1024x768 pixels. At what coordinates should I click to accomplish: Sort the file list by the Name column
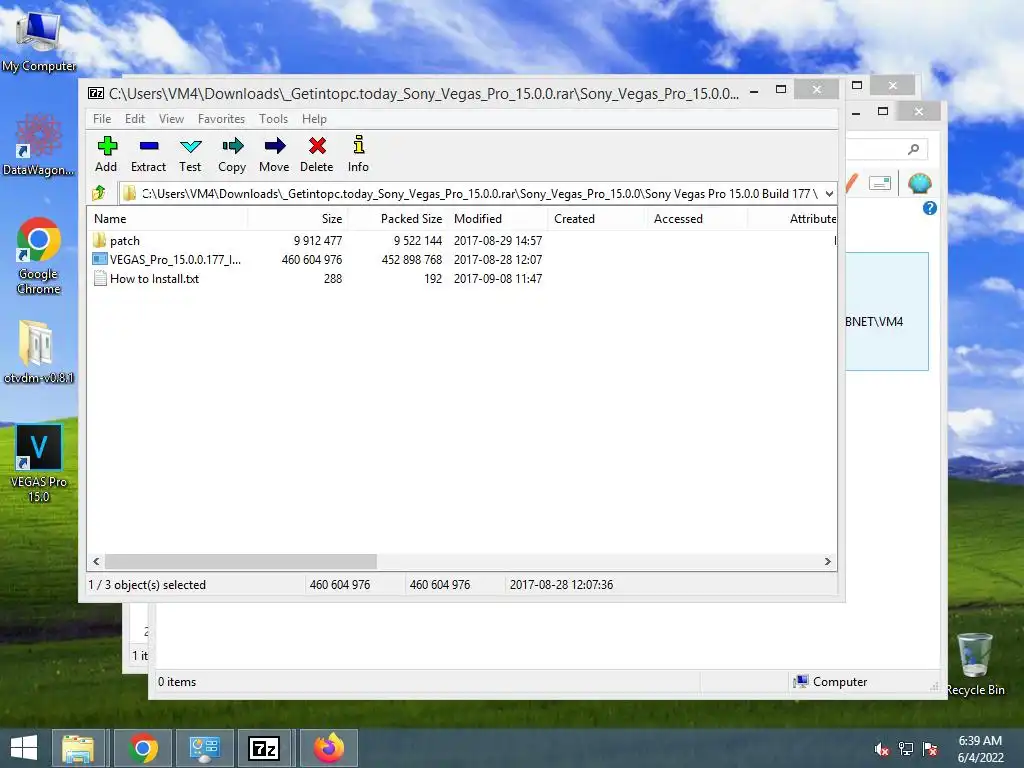(x=167, y=219)
